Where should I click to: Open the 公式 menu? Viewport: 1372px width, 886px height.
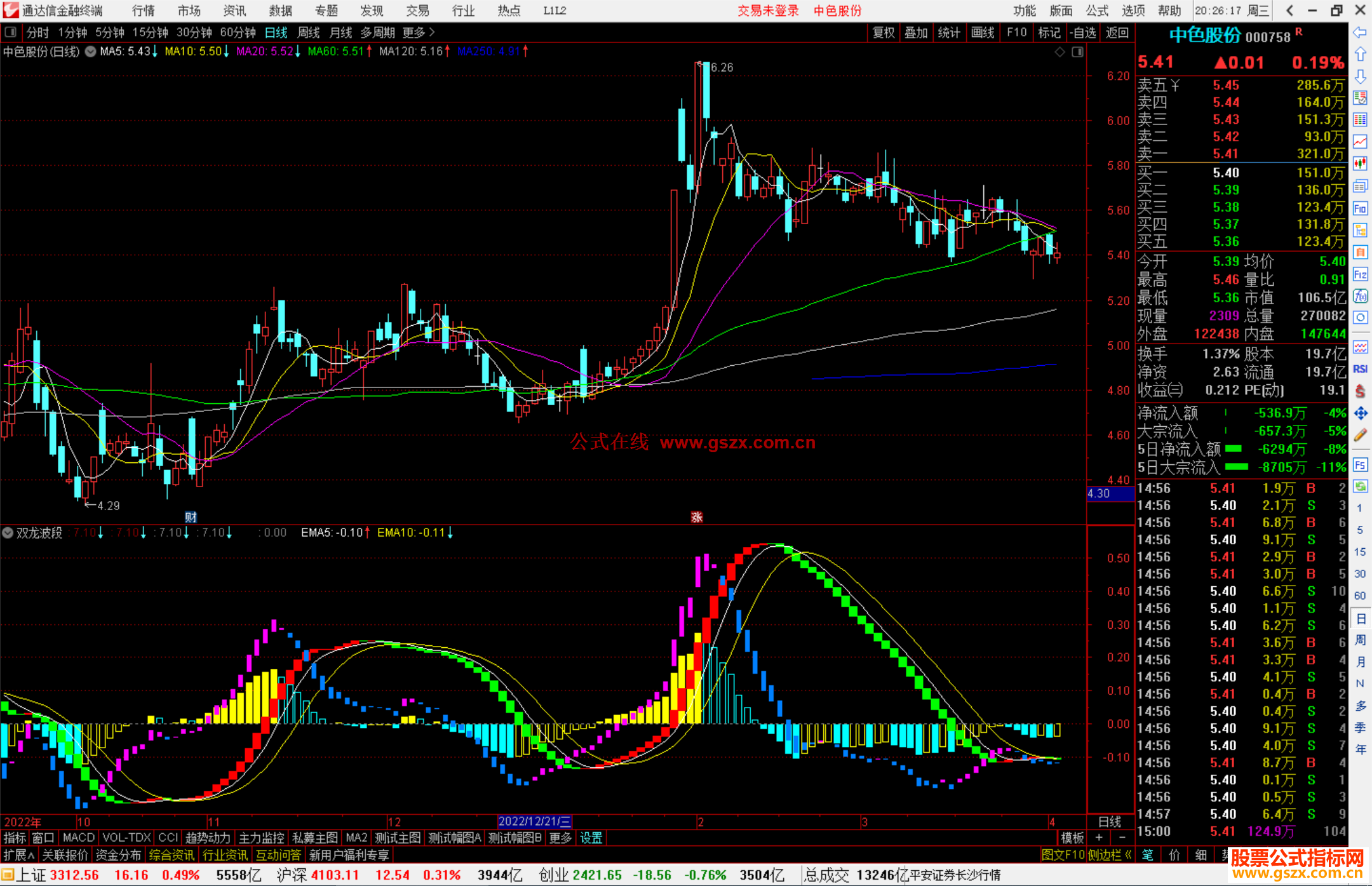(1096, 10)
